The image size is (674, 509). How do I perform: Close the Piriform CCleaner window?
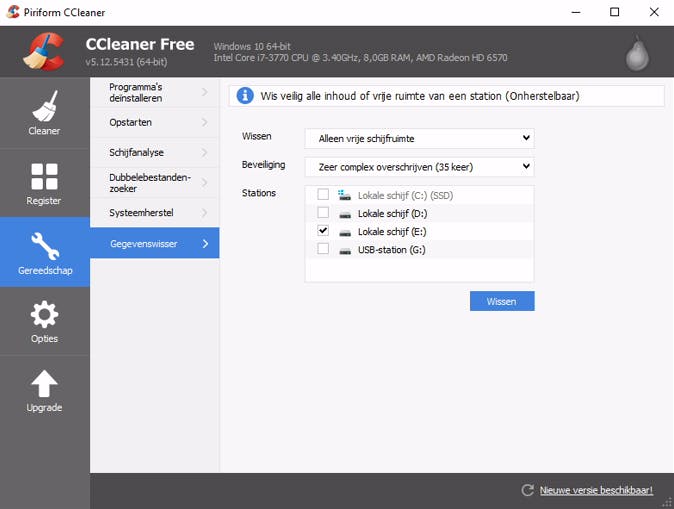coord(654,12)
